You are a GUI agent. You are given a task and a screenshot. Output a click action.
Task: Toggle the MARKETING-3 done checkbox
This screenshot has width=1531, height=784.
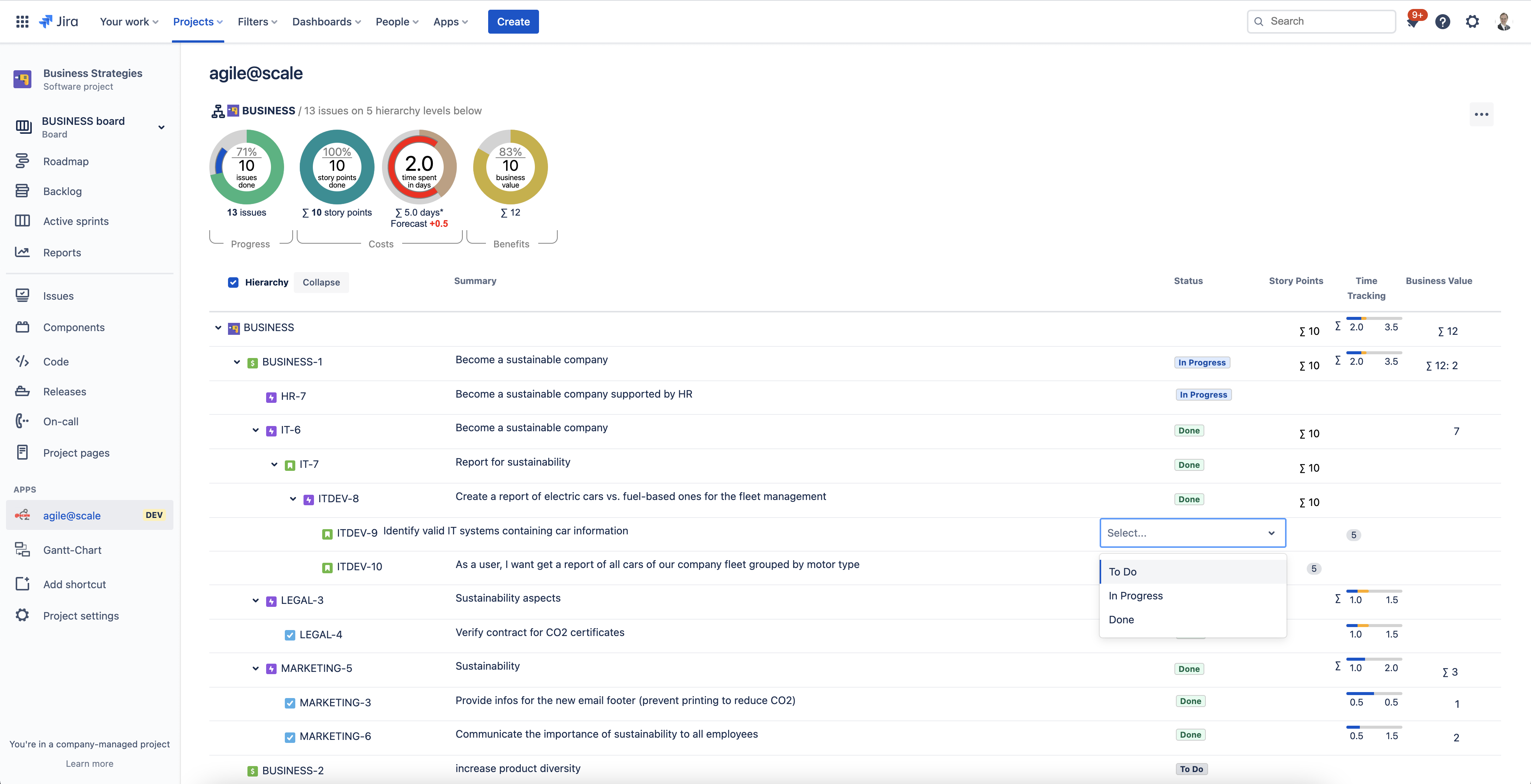[289, 703]
